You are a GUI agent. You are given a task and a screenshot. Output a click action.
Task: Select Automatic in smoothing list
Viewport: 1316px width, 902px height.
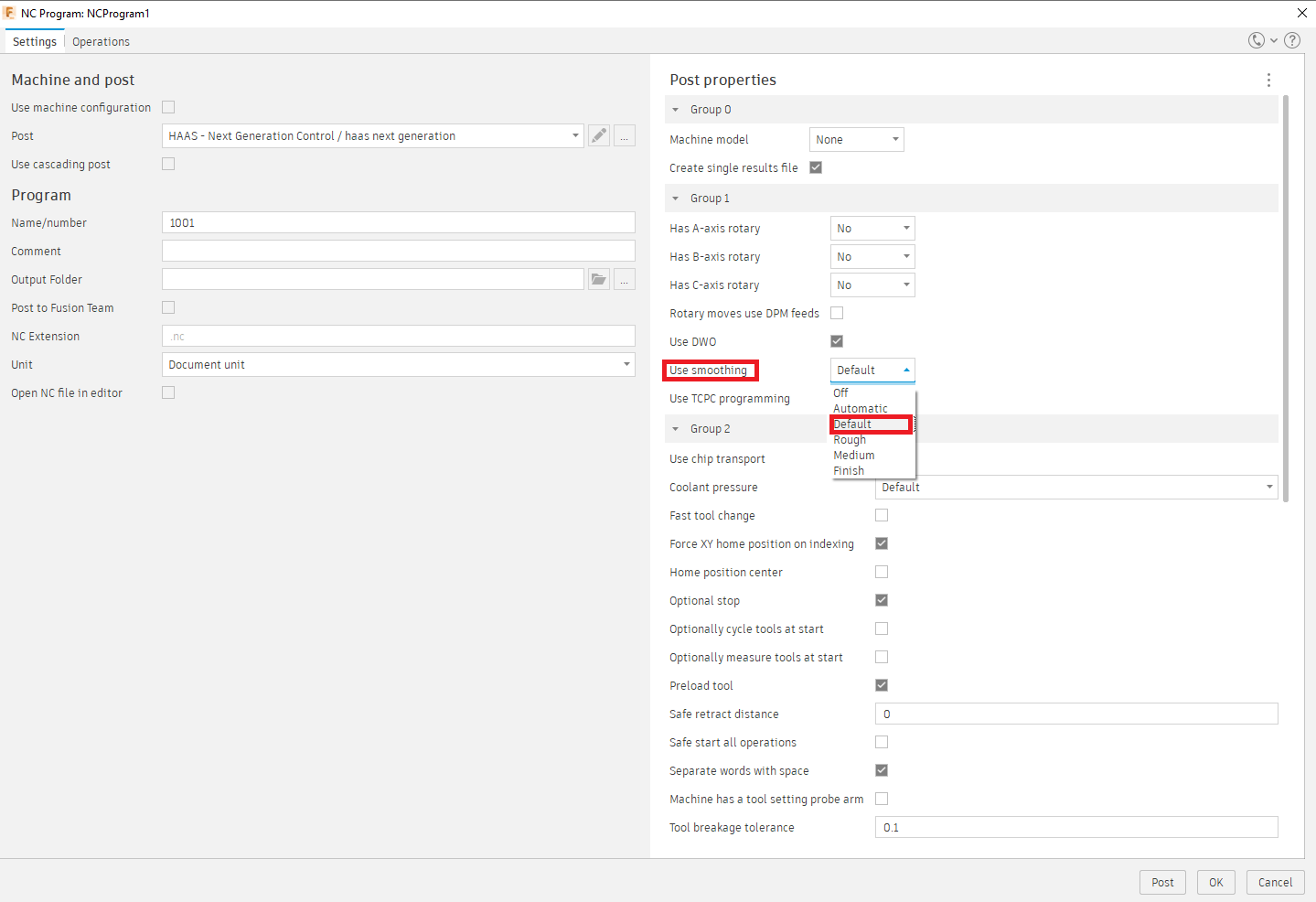pyautogui.click(x=861, y=409)
